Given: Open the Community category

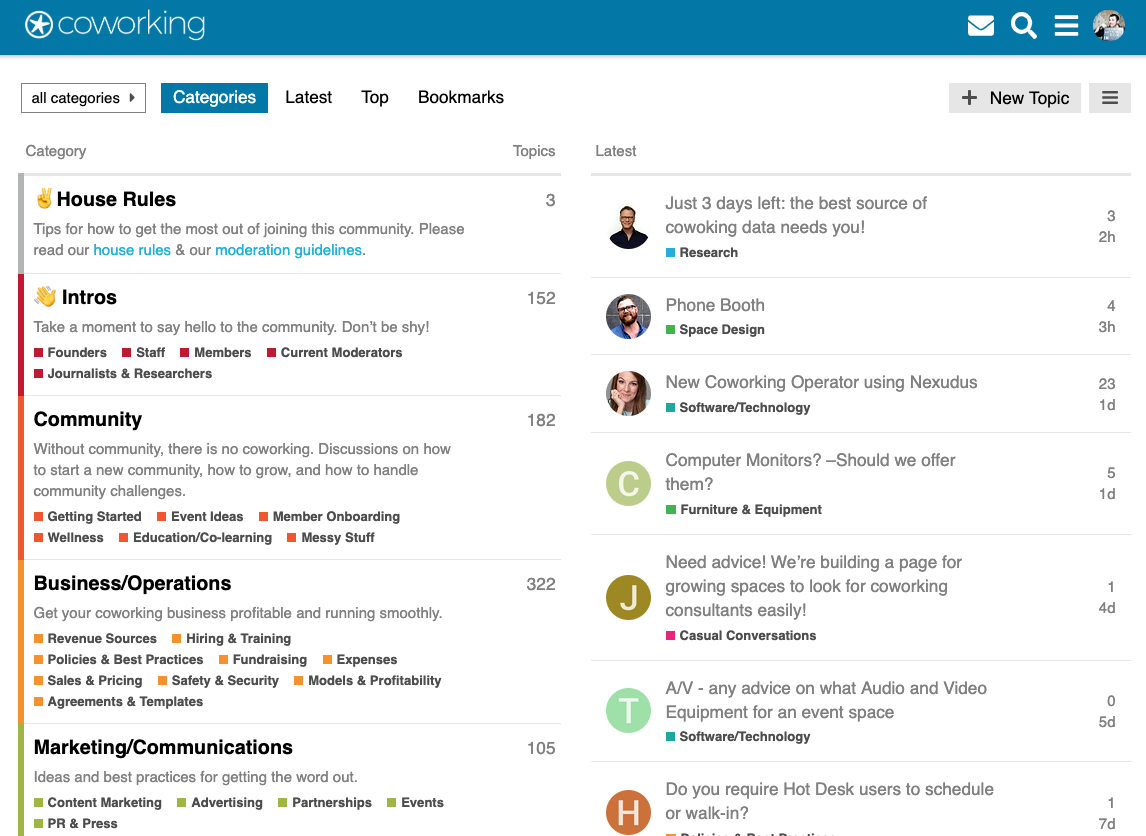Looking at the screenshot, I should pos(88,419).
